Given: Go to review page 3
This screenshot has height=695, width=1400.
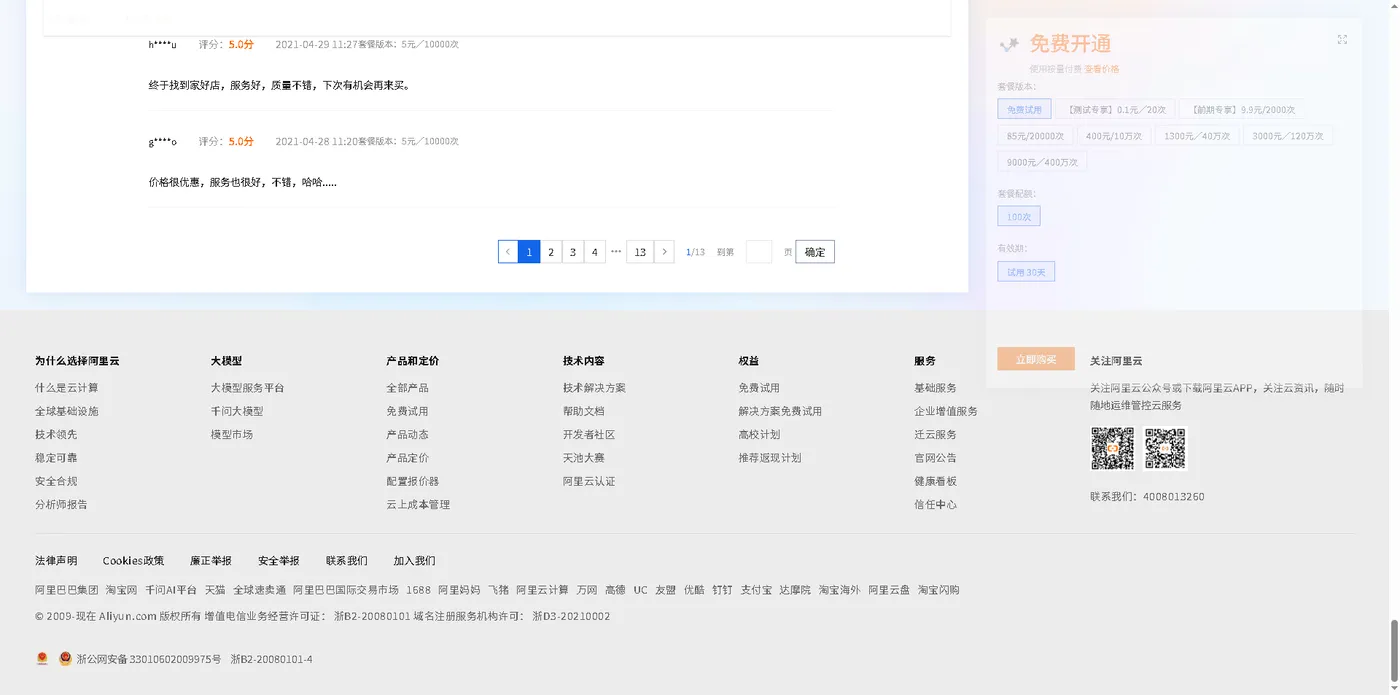Looking at the screenshot, I should [573, 252].
